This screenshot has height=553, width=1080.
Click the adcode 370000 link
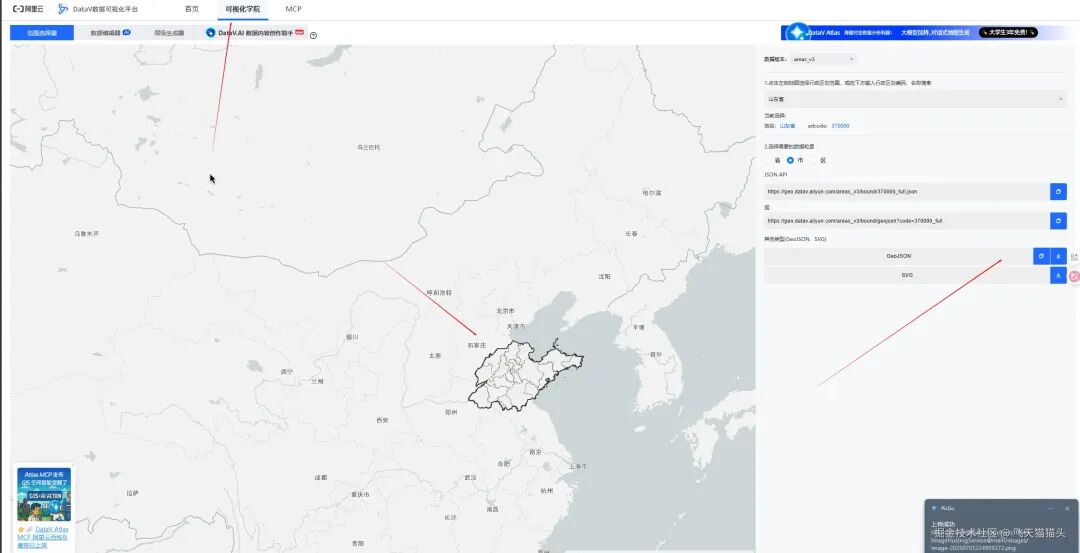tap(840, 126)
